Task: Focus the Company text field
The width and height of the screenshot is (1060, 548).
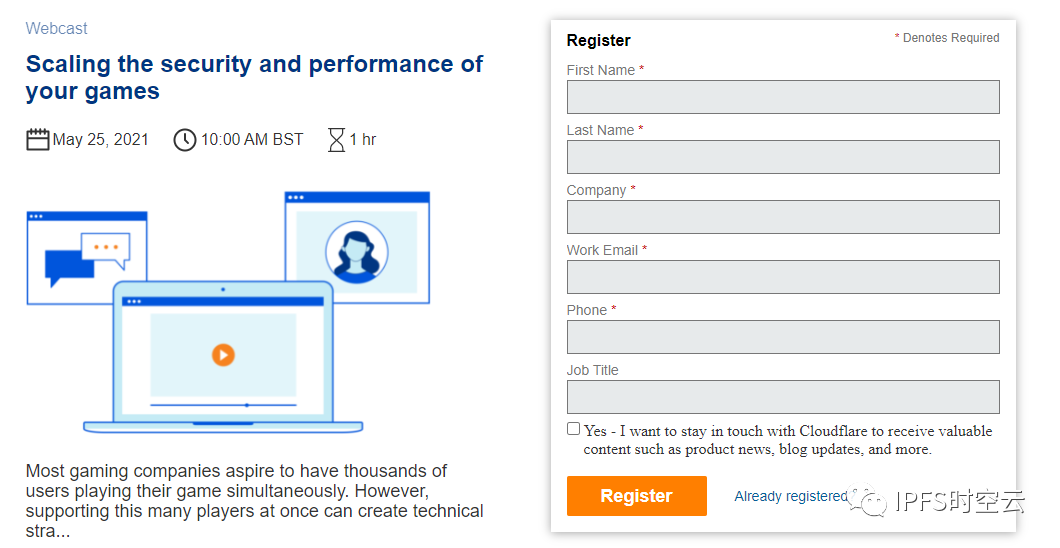Action: click(x=783, y=217)
